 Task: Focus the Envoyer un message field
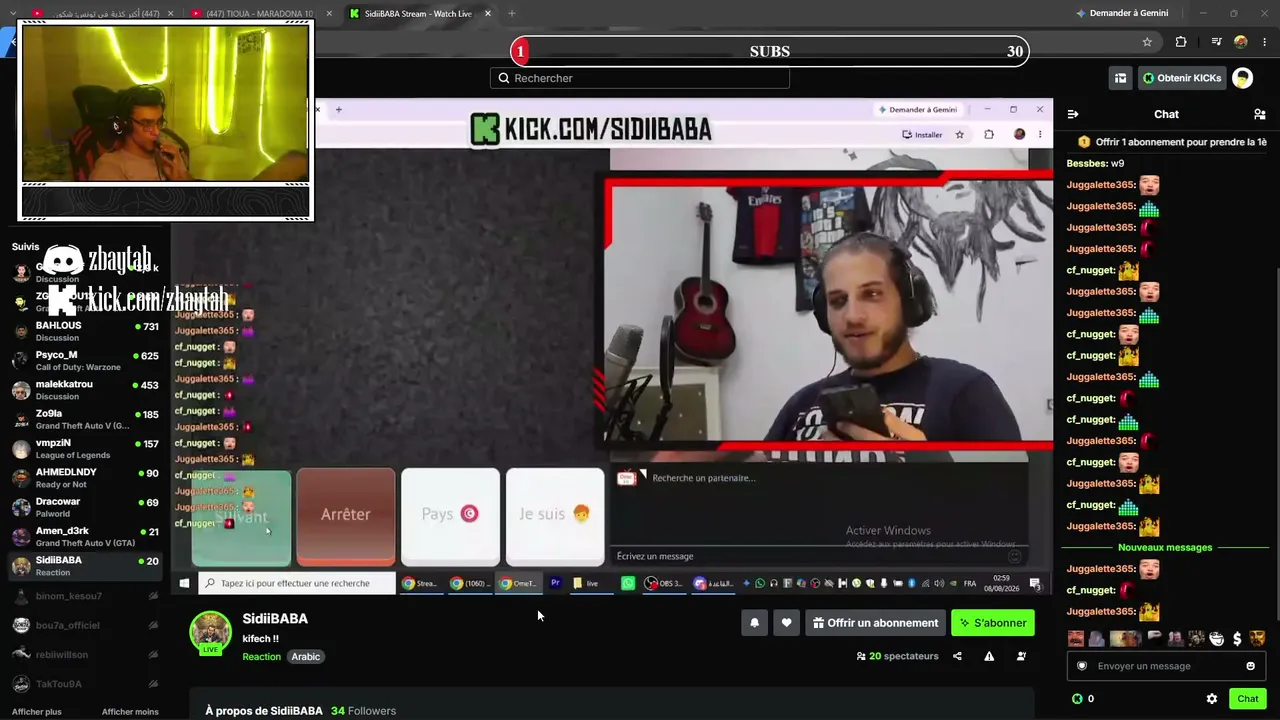pos(1165,666)
